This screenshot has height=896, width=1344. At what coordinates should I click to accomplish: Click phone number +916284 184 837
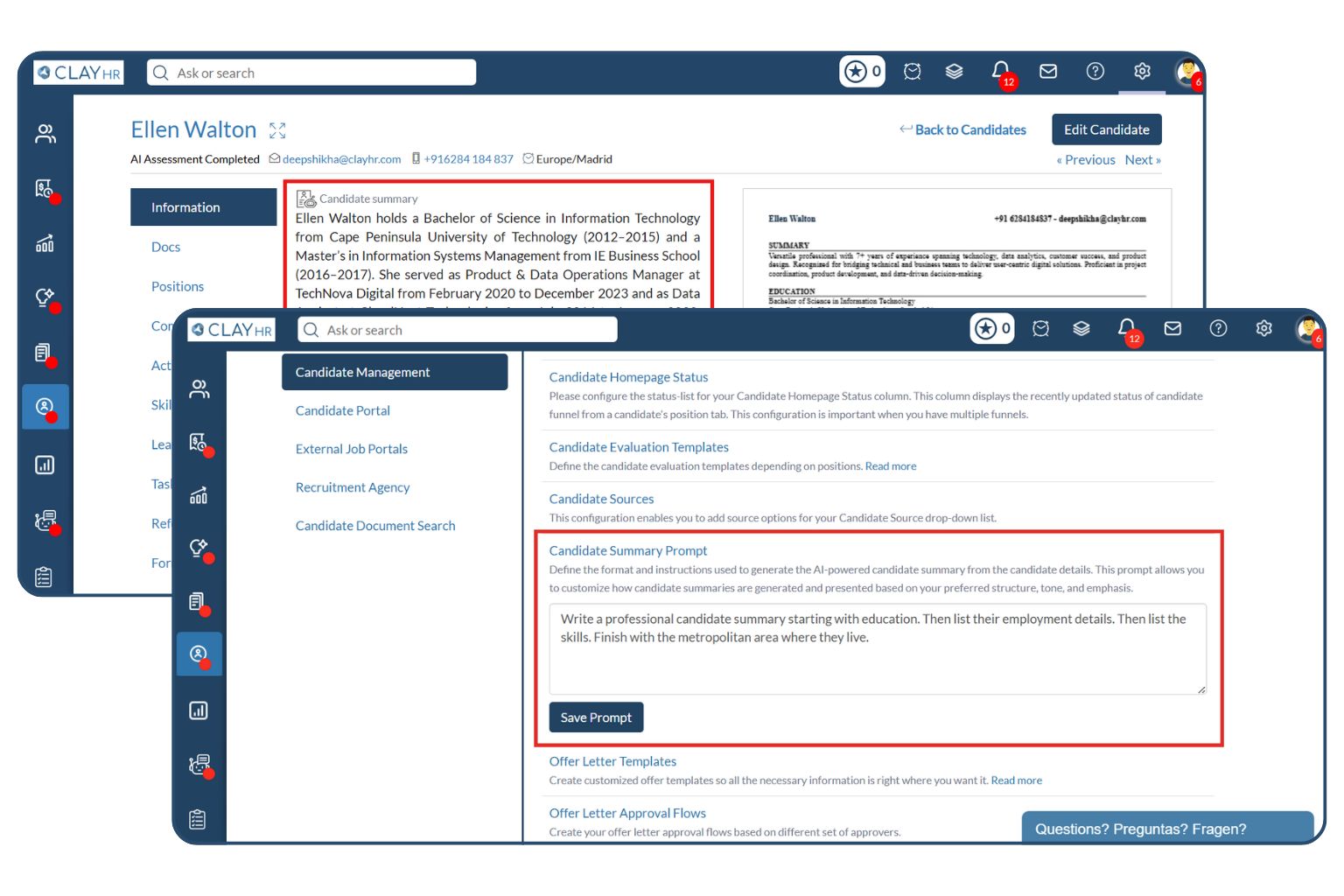click(x=468, y=159)
